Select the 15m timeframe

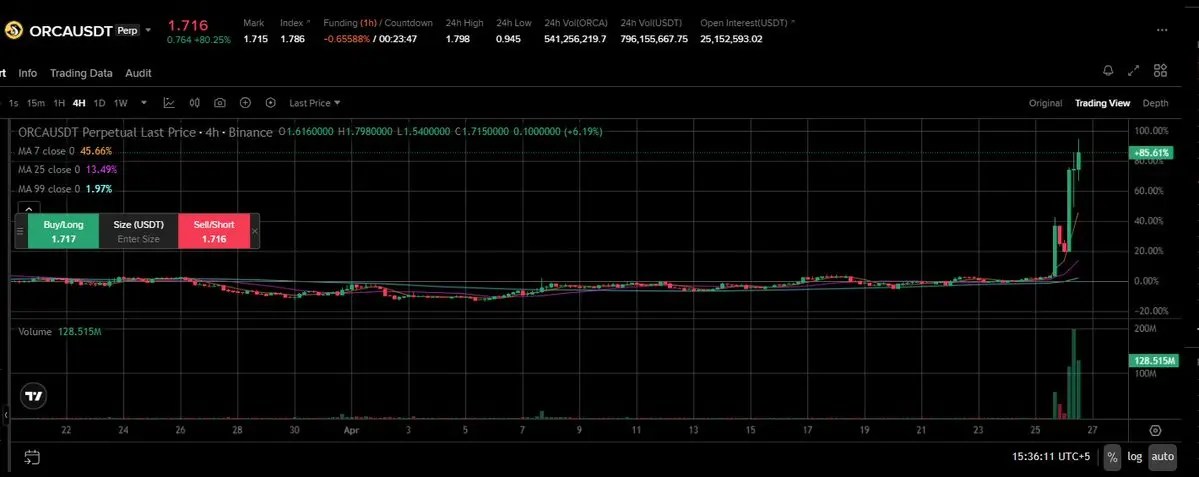(35, 103)
